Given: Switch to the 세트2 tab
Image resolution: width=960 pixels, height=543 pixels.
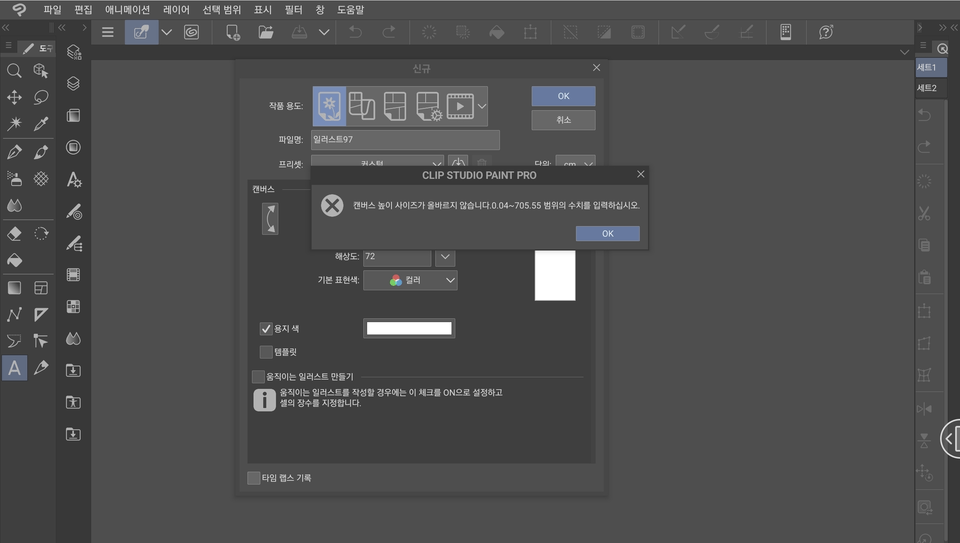Looking at the screenshot, I should click(x=931, y=88).
